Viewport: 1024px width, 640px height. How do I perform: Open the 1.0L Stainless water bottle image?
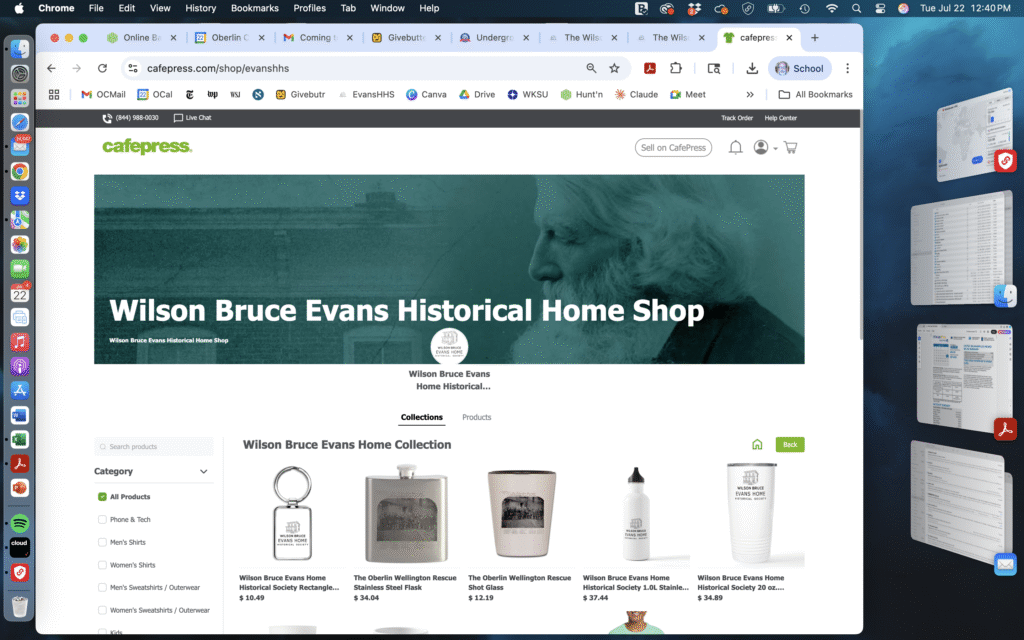(x=635, y=515)
